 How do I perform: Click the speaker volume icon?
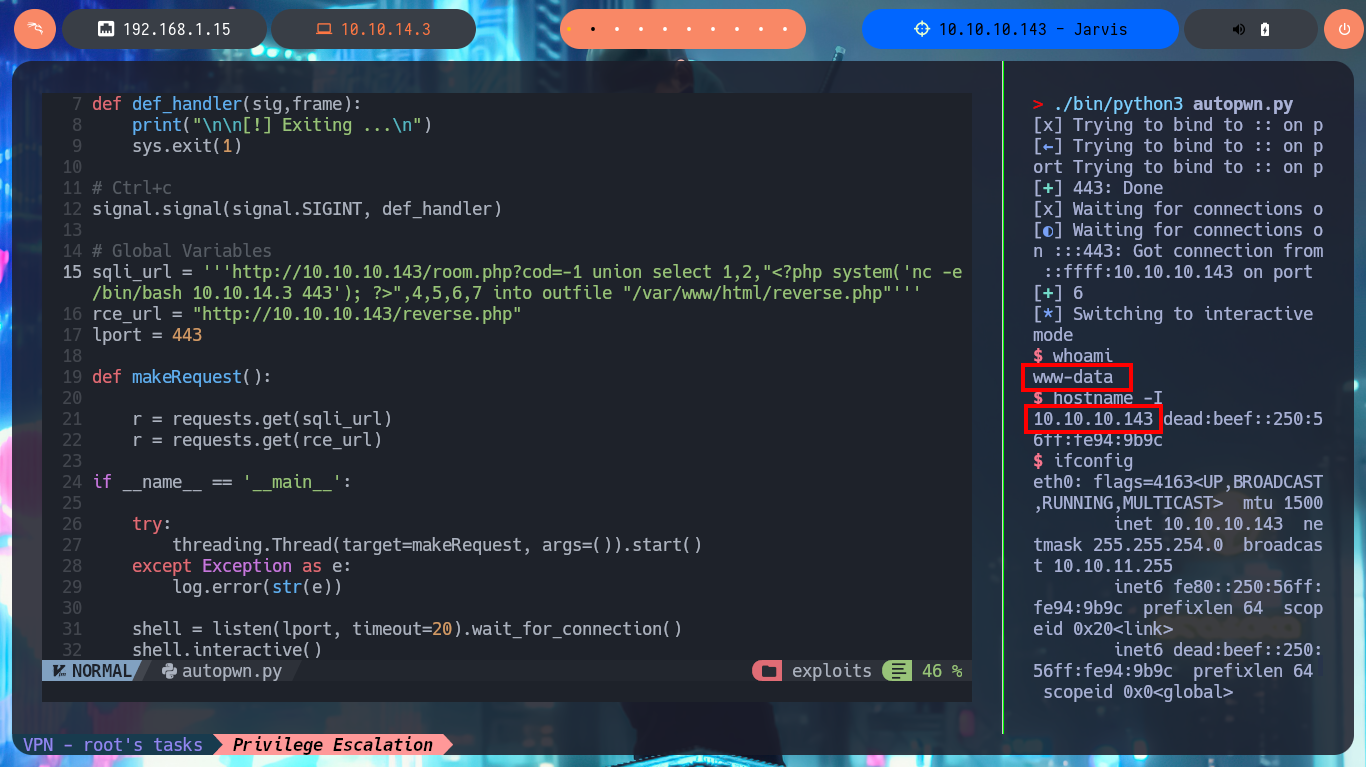[x=1239, y=30]
